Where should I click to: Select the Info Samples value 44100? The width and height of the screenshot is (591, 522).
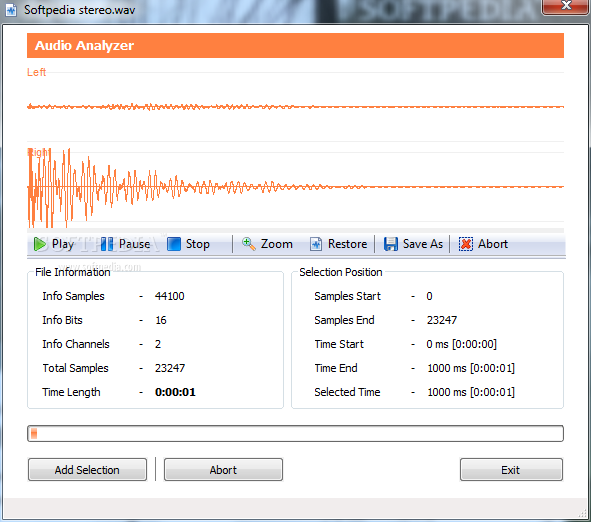coord(170,296)
